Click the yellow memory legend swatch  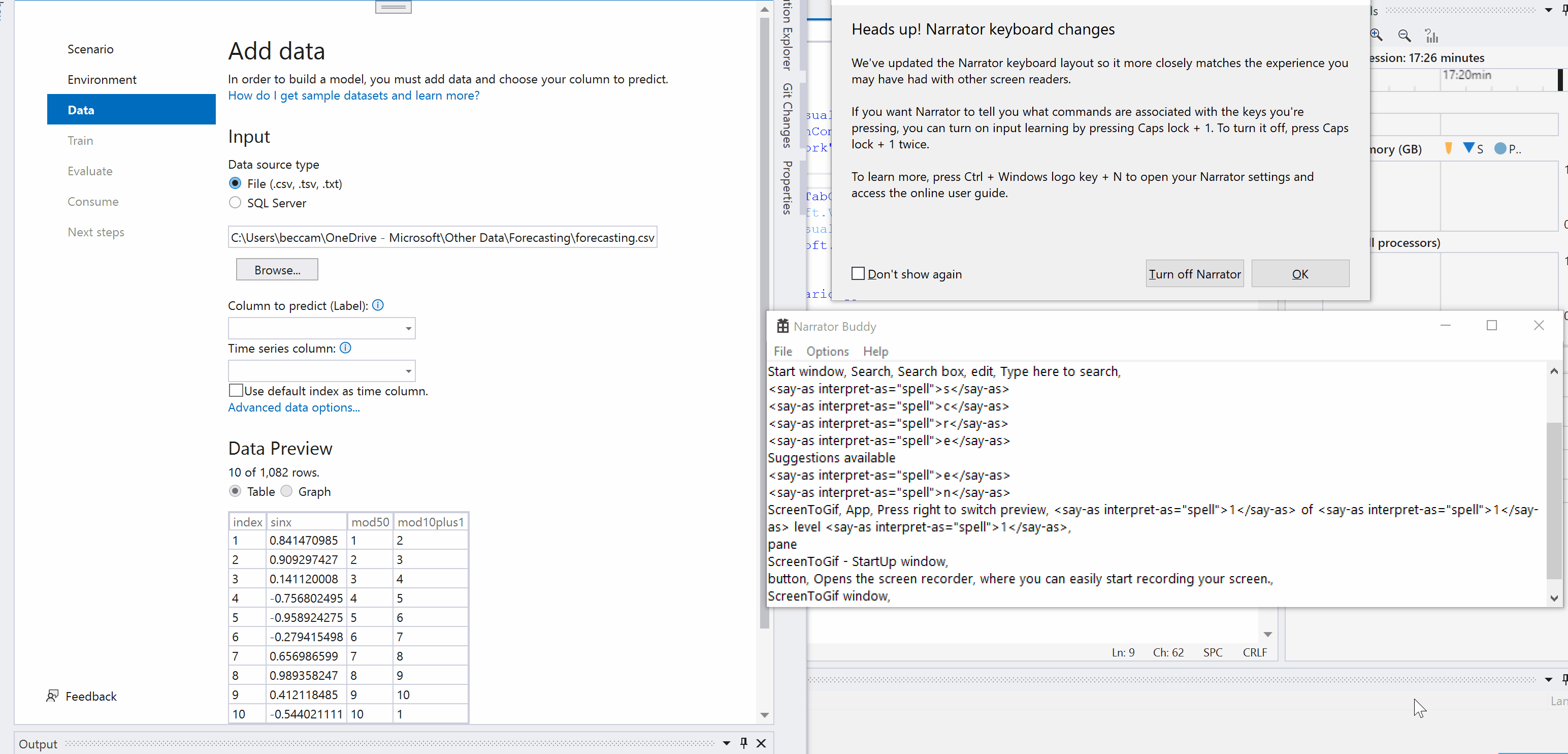pyautogui.click(x=1449, y=148)
